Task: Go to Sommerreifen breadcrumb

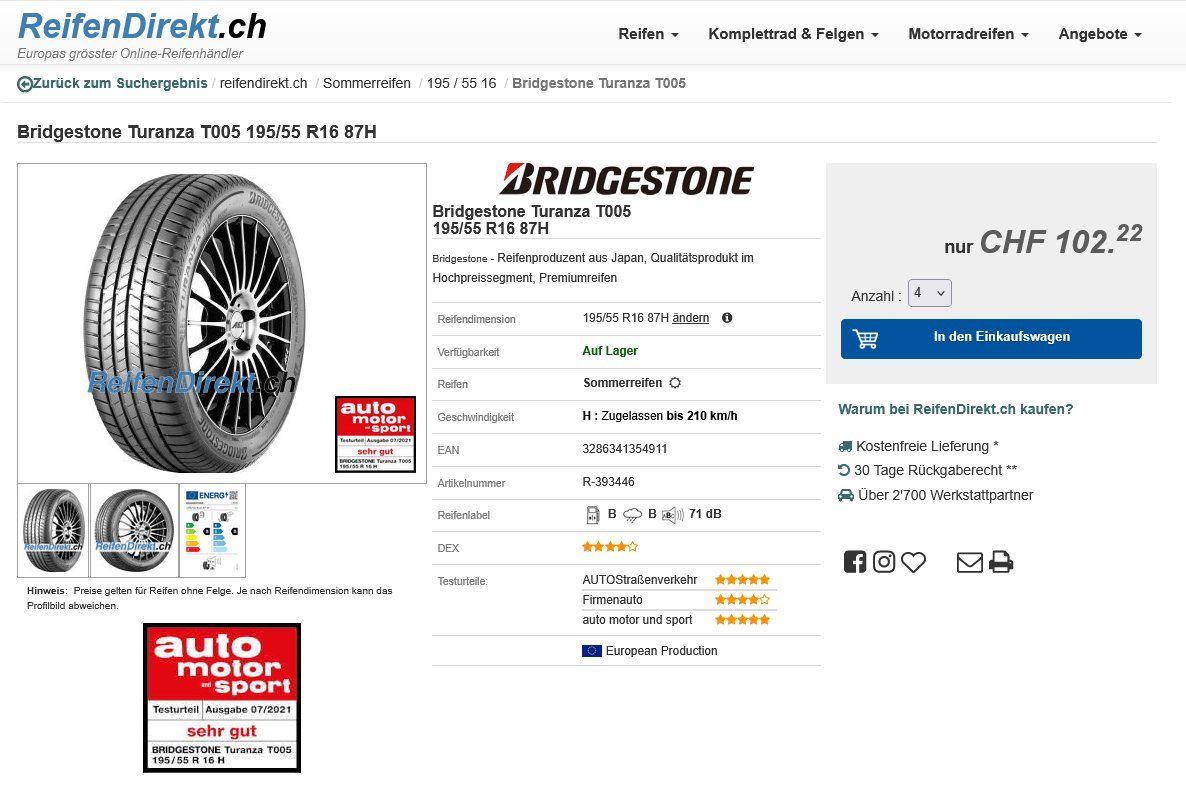Action: tap(367, 83)
